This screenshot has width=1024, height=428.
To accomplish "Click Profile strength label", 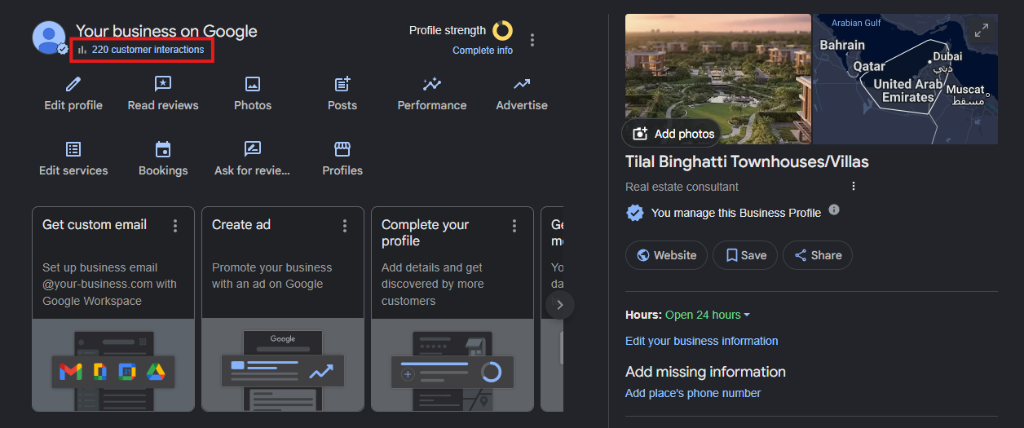I will coord(447,30).
